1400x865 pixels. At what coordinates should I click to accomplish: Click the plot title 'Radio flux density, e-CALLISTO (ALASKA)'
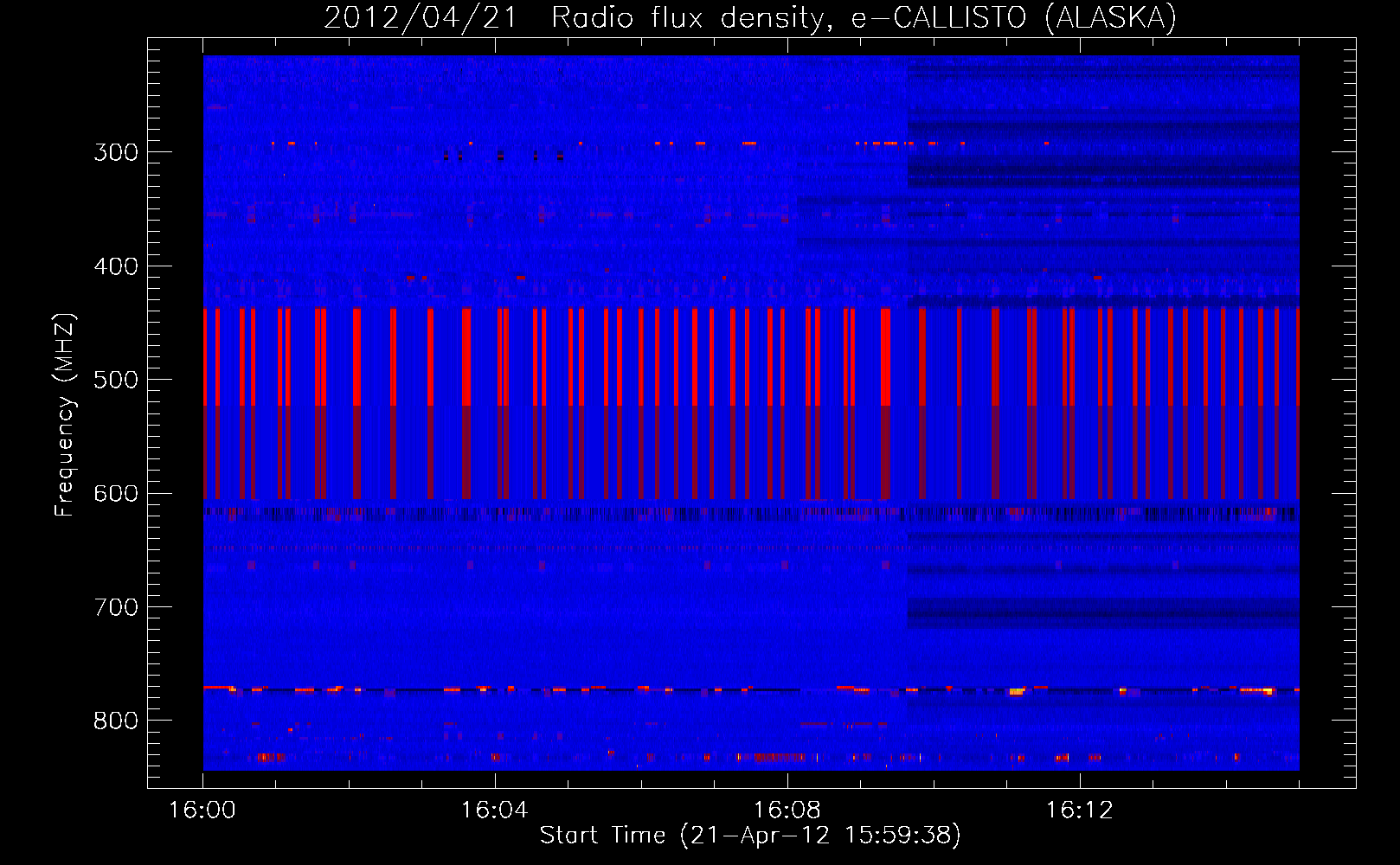coord(864,18)
